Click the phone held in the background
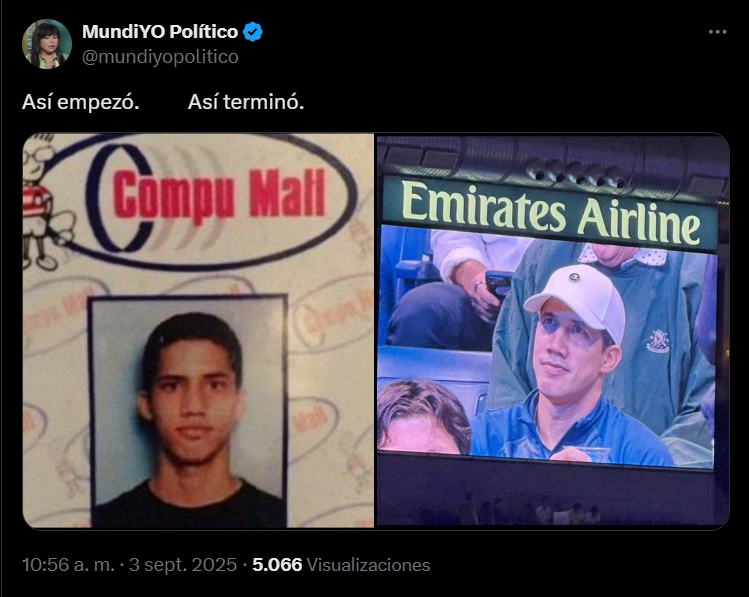This screenshot has height=597, width=749. click(497, 284)
